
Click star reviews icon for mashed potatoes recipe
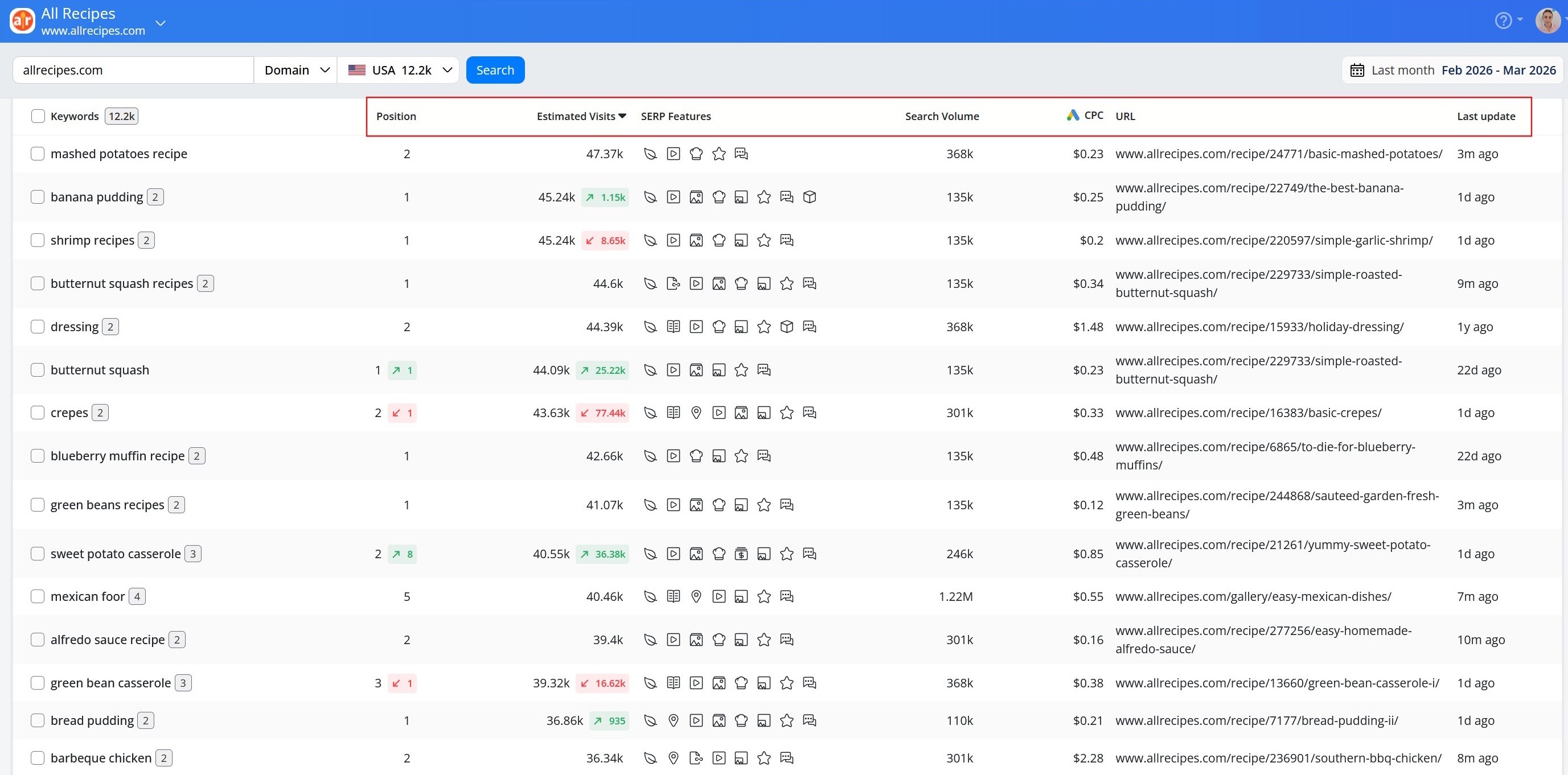(719, 154)
